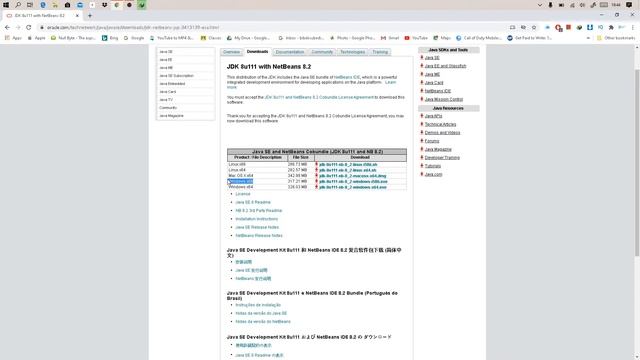Screen dimensions: 640x360
Task: Open the Maps bookmark
Action: click(442, 38)
